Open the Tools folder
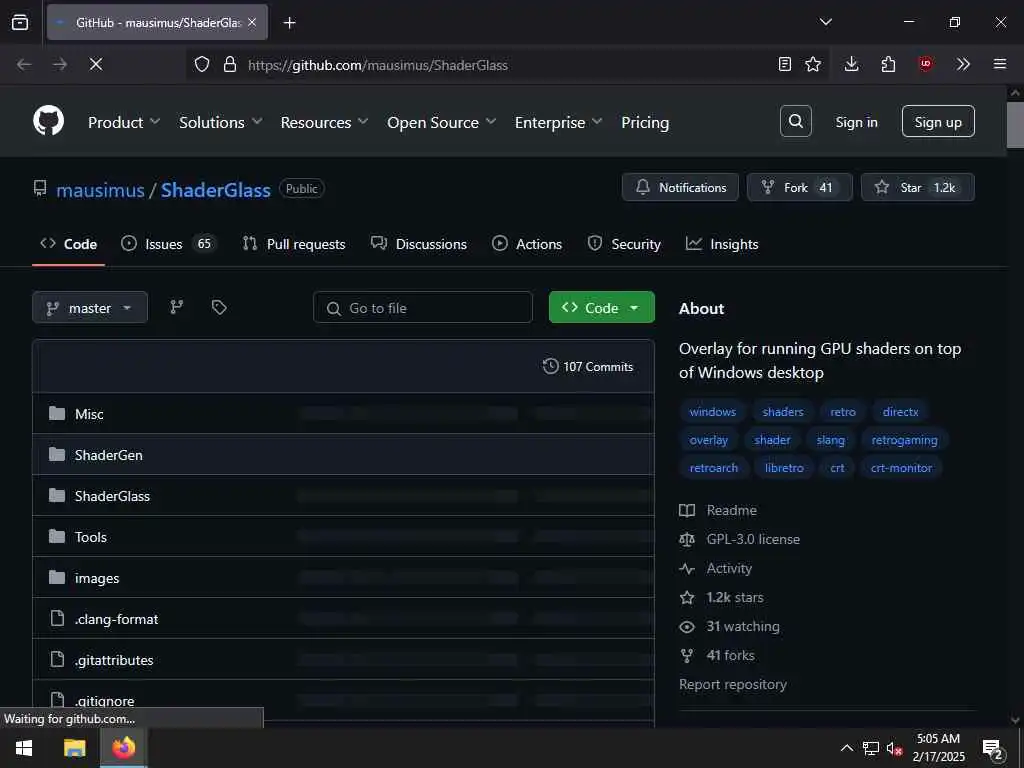1024x768 pixels. pos(90,537)
